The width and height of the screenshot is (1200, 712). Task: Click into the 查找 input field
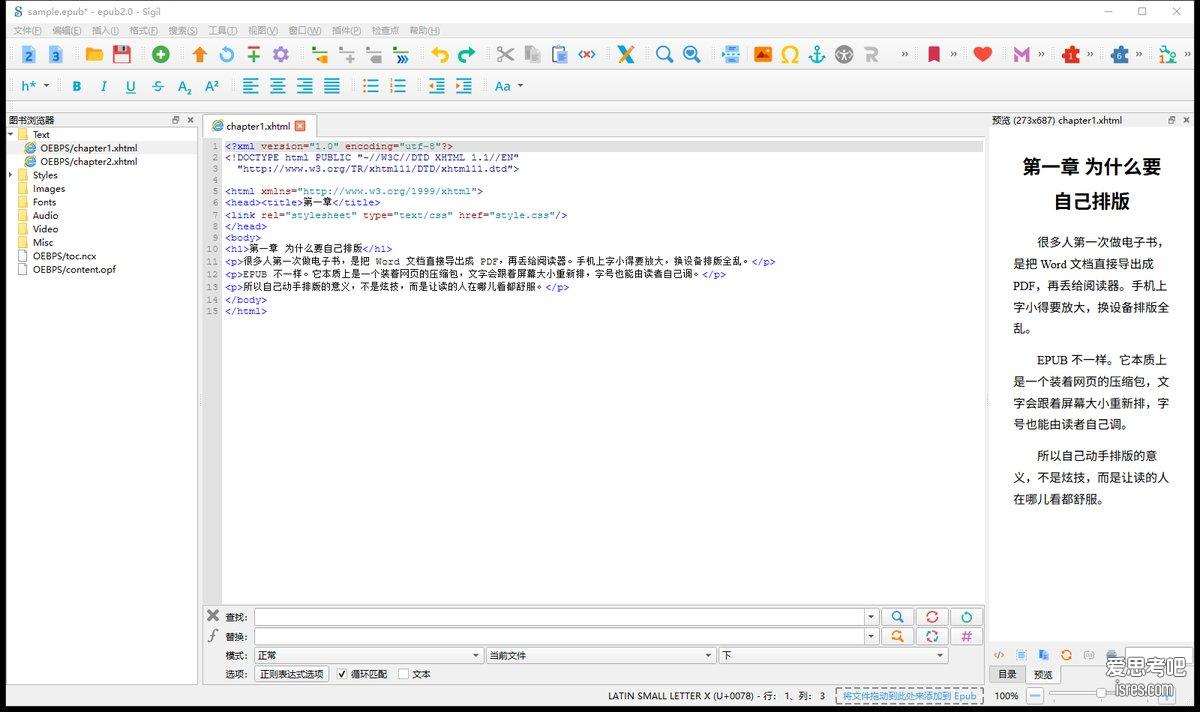point(559,617)
